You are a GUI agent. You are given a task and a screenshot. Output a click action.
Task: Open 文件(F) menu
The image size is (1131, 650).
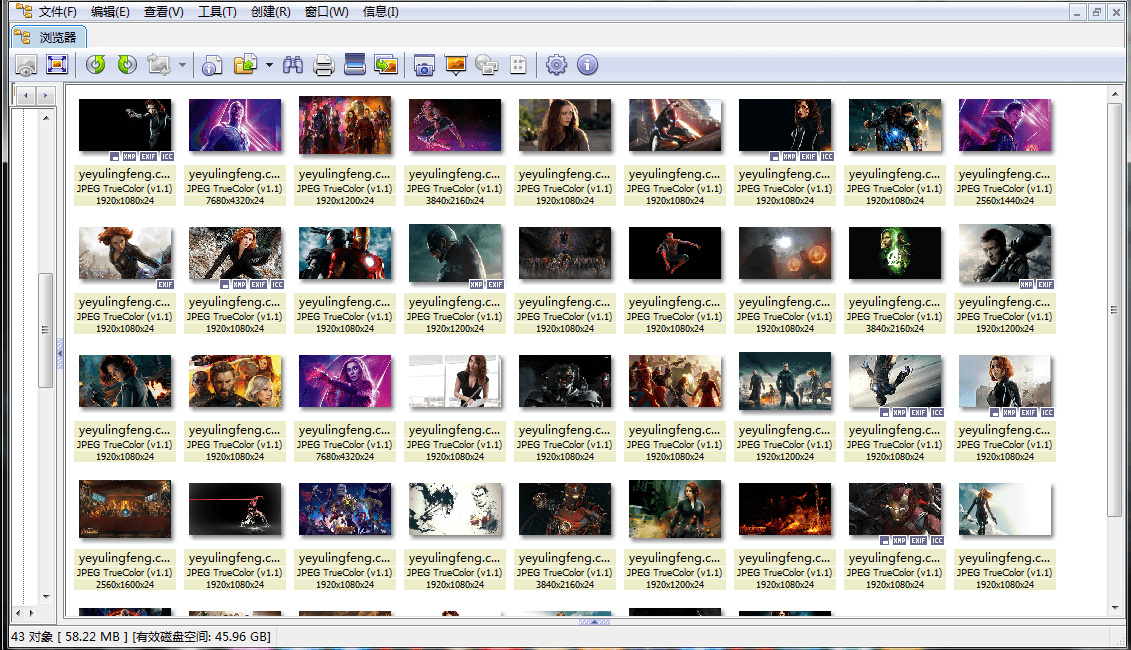pos(58,12)
